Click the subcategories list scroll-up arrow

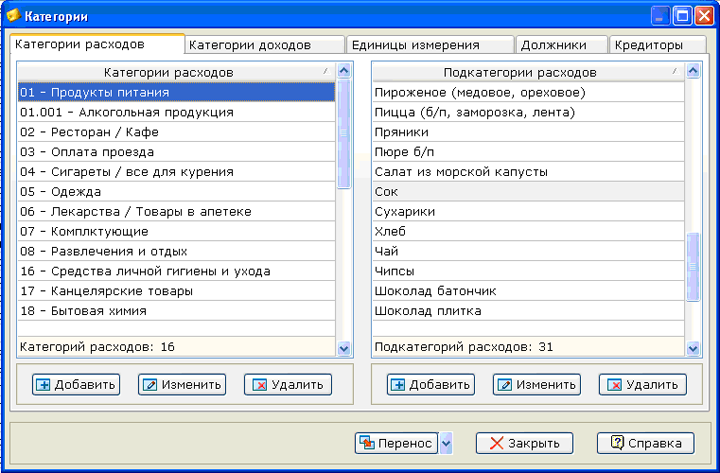693,71
